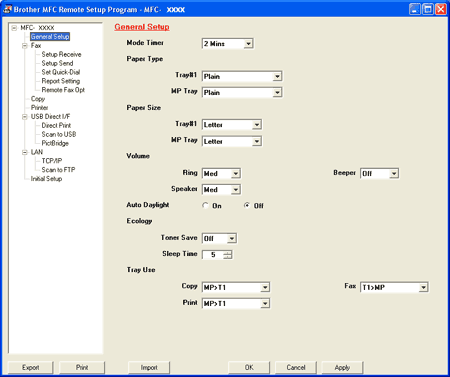Select Auto Daylight On radio button
The height and width of the screenshot is (377, 450).
(205, 205)
